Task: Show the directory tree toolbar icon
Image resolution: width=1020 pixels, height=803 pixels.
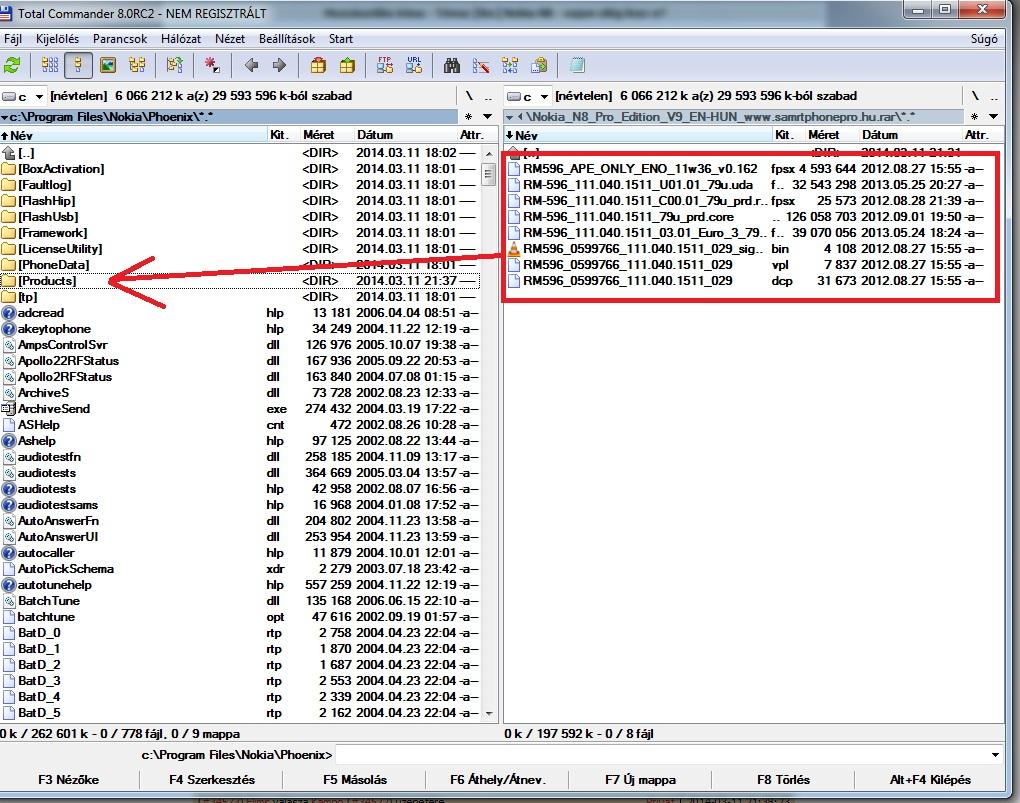Action: [137, 65]
